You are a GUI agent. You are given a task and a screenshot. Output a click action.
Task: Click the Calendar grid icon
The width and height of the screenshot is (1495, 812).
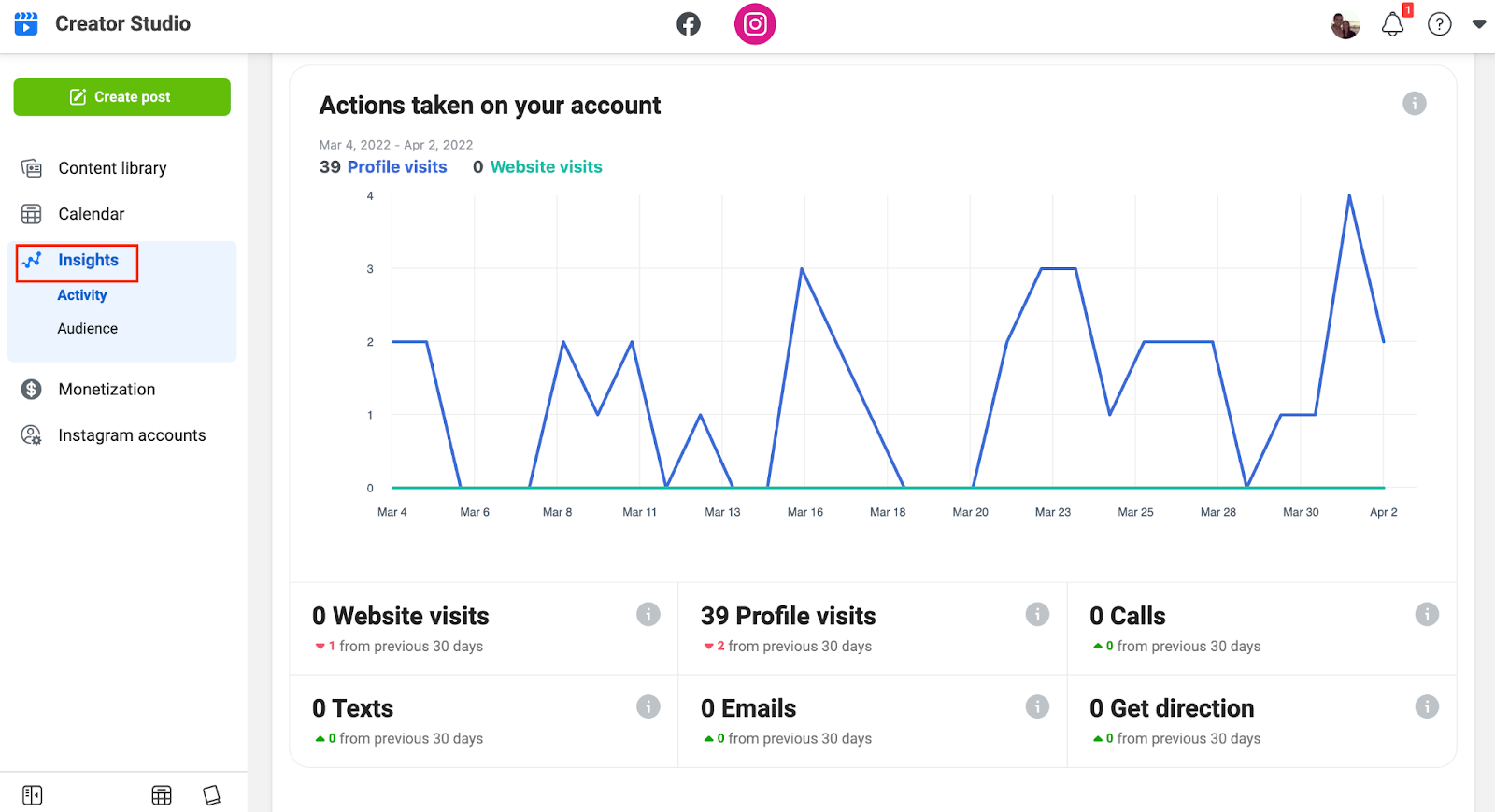coord(32,214)
